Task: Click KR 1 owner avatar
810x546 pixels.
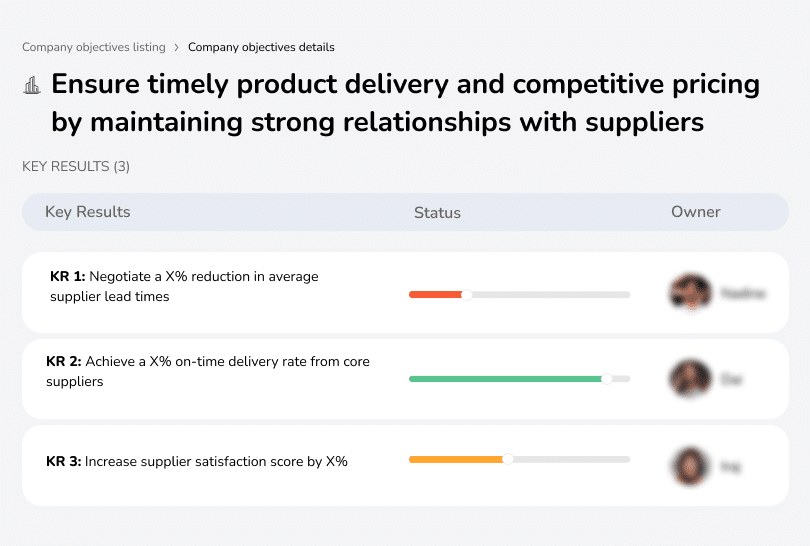Action: coord(689,294)
